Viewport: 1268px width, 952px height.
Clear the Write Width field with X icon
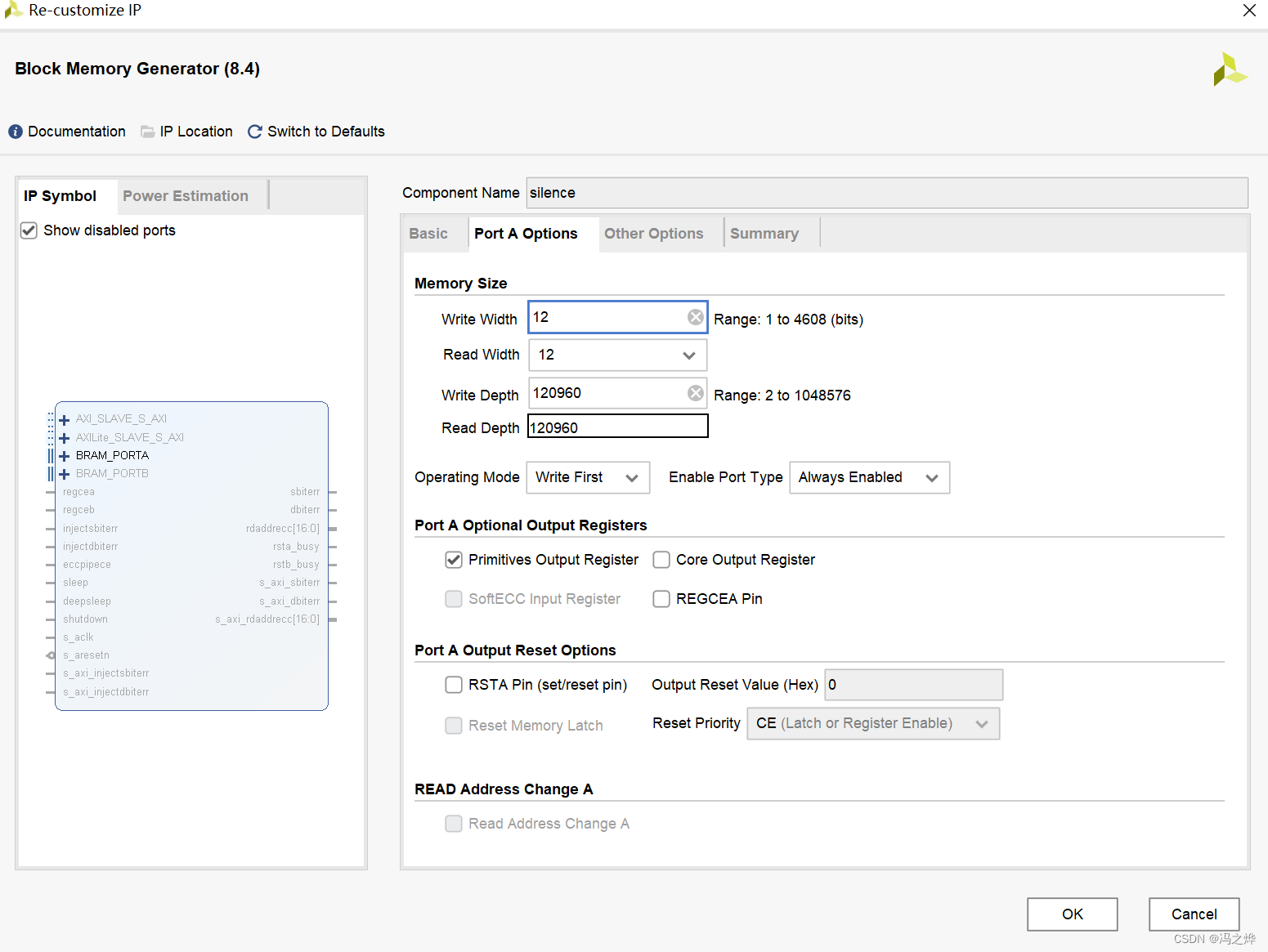696,317
